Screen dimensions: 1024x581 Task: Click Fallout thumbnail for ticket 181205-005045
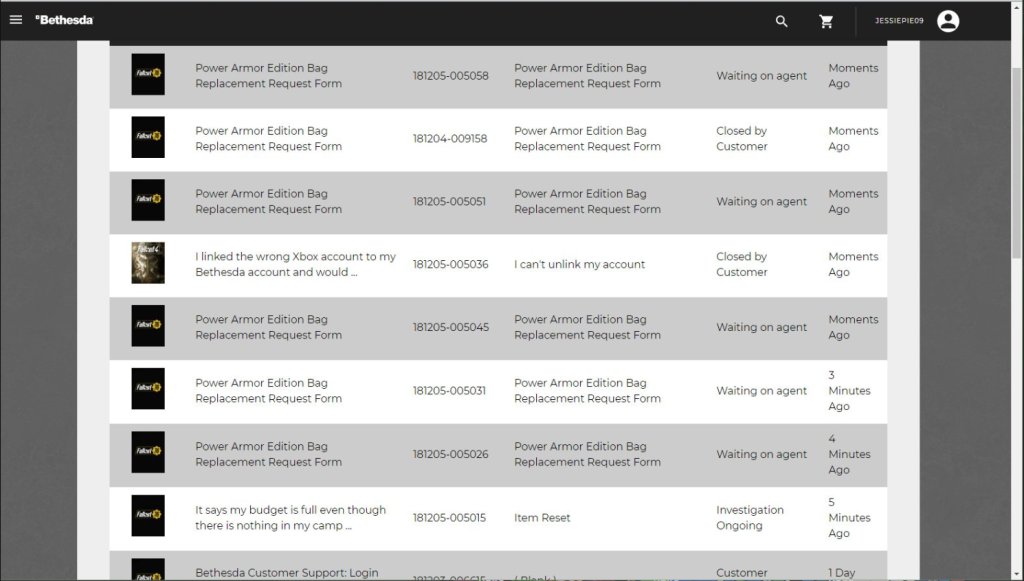click(148, 326)
